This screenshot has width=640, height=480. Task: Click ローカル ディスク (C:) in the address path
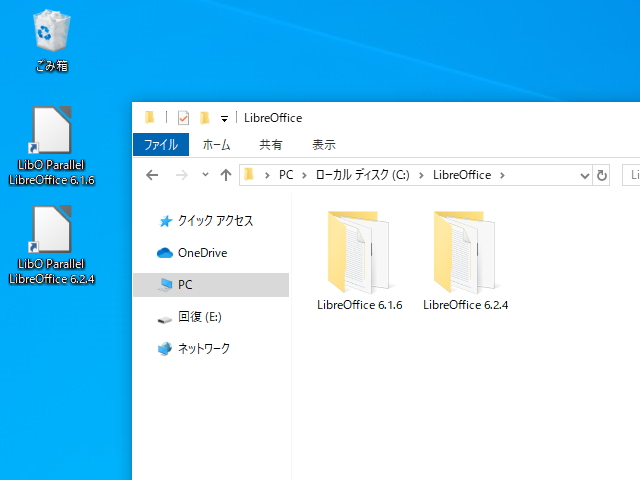tap(362, 175)
